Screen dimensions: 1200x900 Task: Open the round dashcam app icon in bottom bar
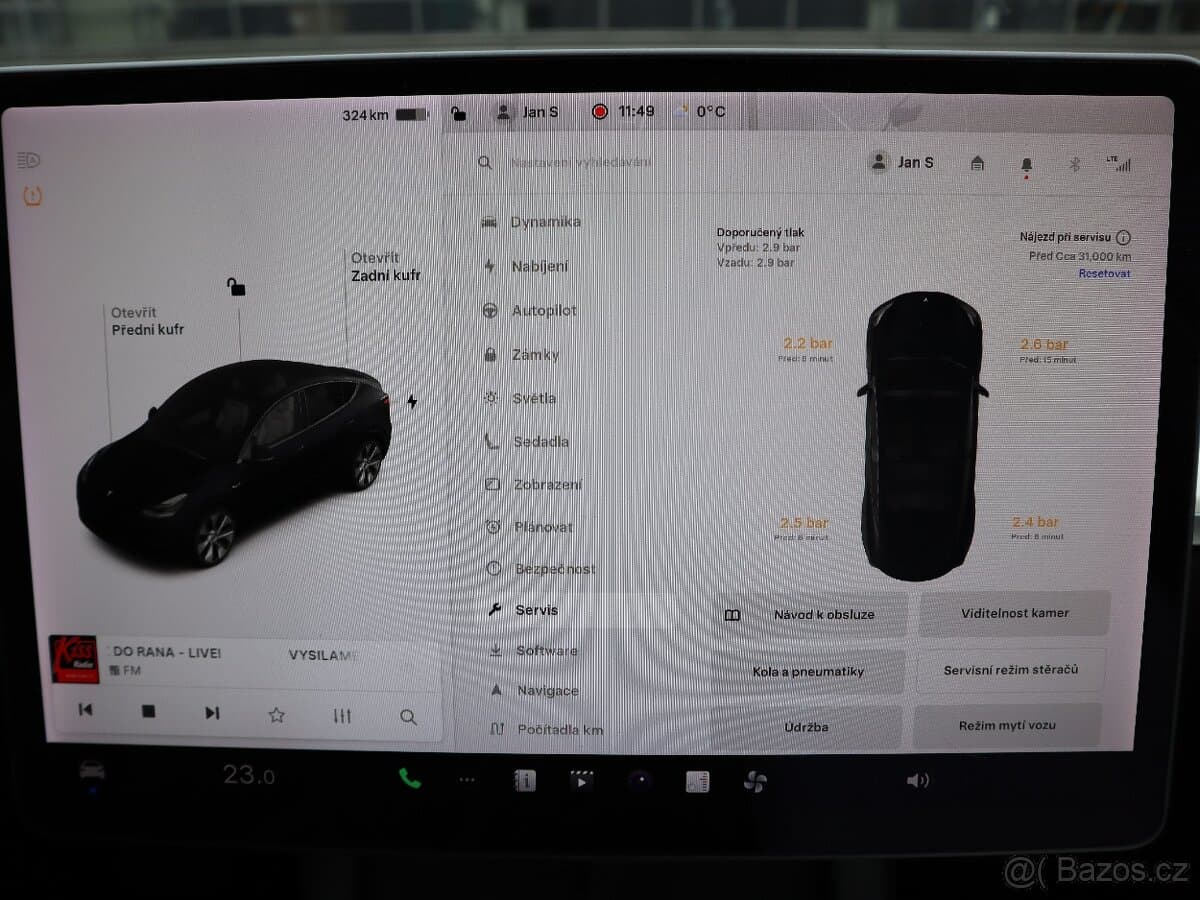640,781
